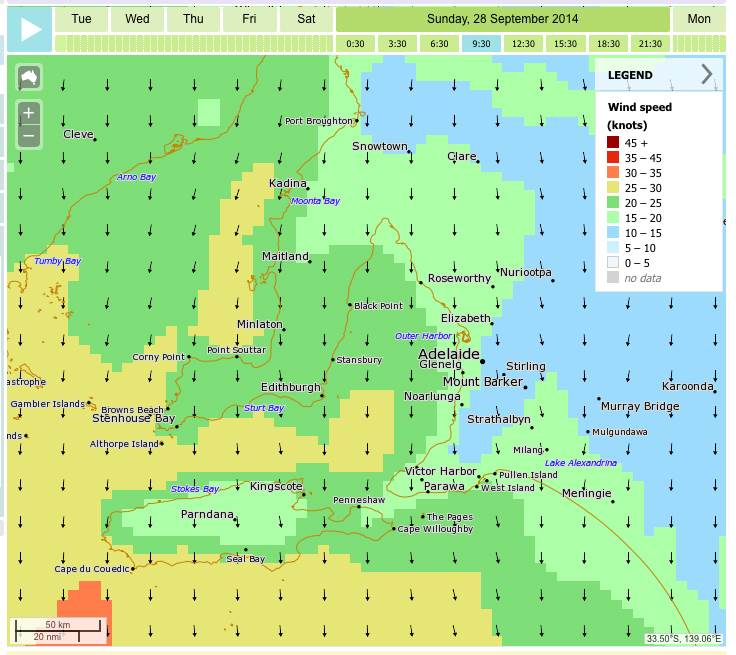Open the Fri forecast tab
Viewport: 736px width, 655px height.
(x=249, y=19)
